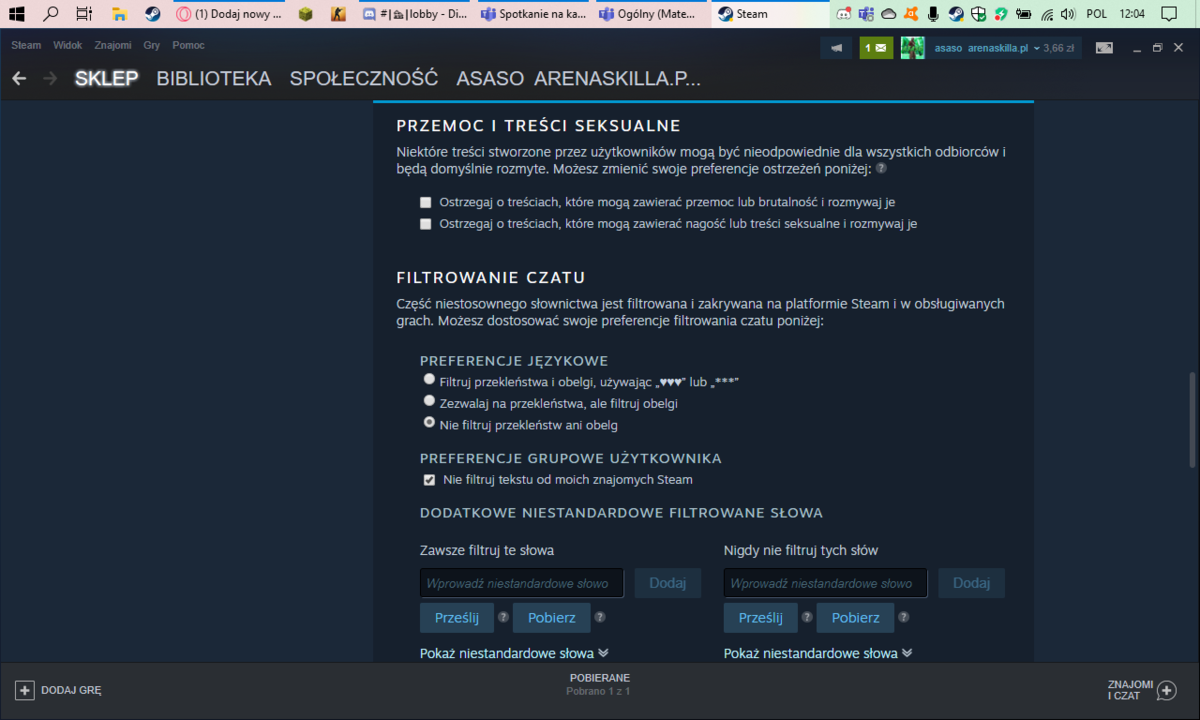This screenshot has height=720, width=1200.
Task: Click the plus icon next to Dodaj grę
Action: [25, 690]
